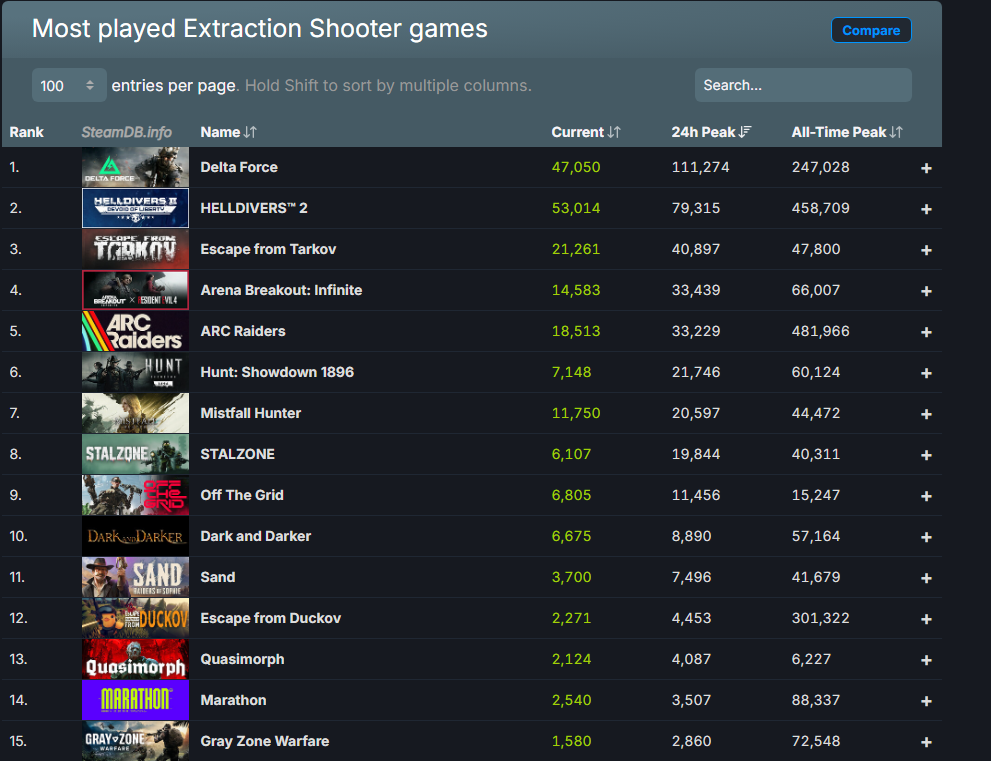
Task: Click the Rank column header
Action: (x=27, y=132)
